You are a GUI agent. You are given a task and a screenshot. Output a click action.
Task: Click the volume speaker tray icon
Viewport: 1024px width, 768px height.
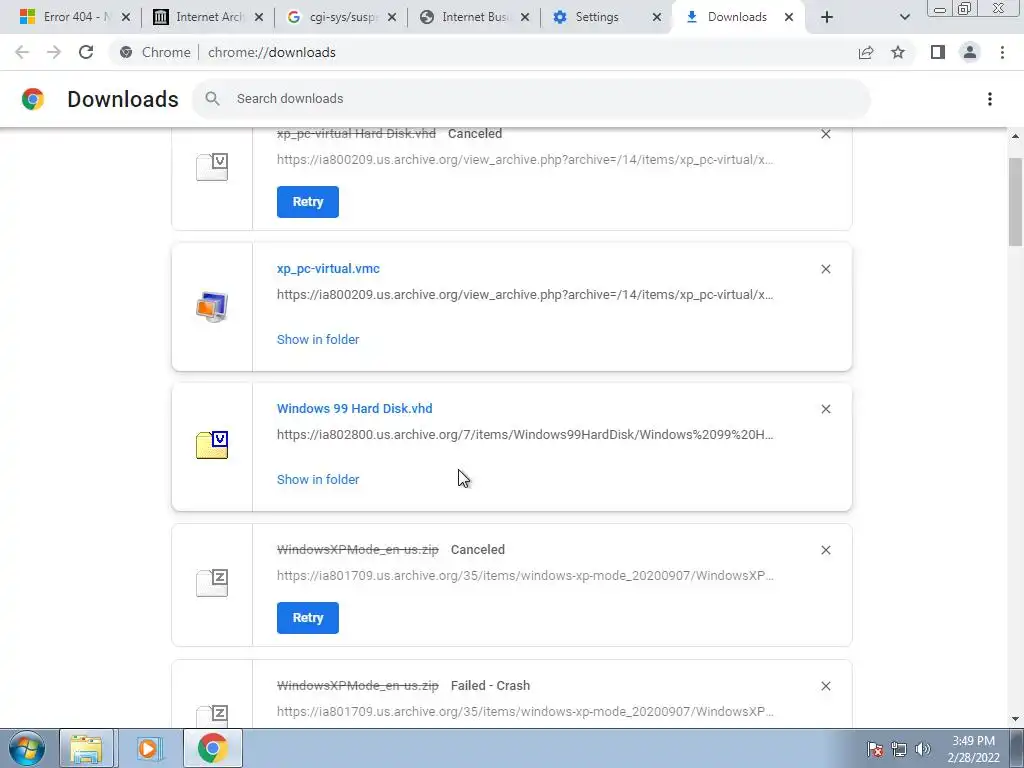[x=923, y=749]
